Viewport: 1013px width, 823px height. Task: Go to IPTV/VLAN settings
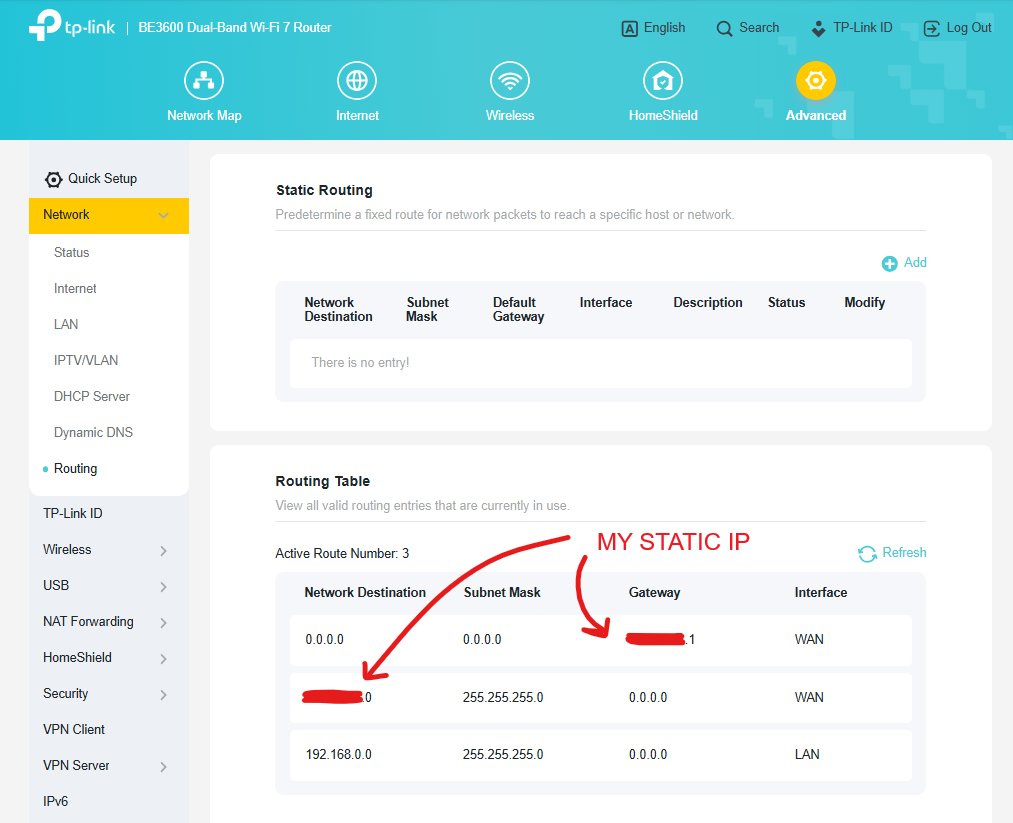[x=86, y=360]
